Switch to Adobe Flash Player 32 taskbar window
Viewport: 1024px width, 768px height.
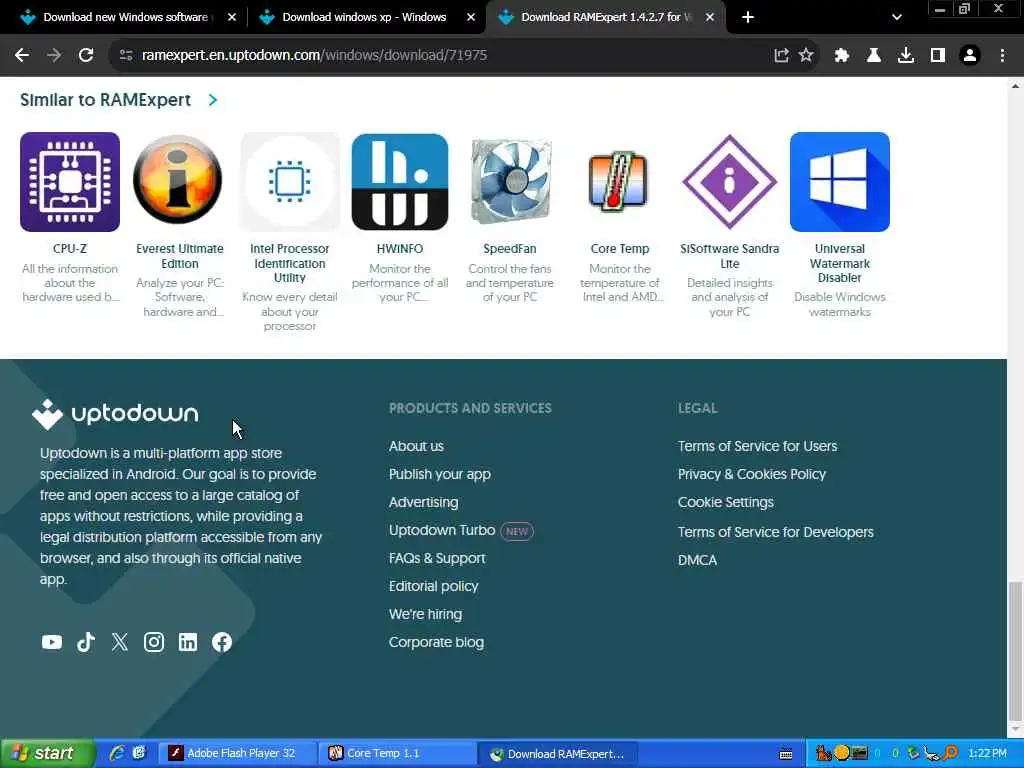238,754
